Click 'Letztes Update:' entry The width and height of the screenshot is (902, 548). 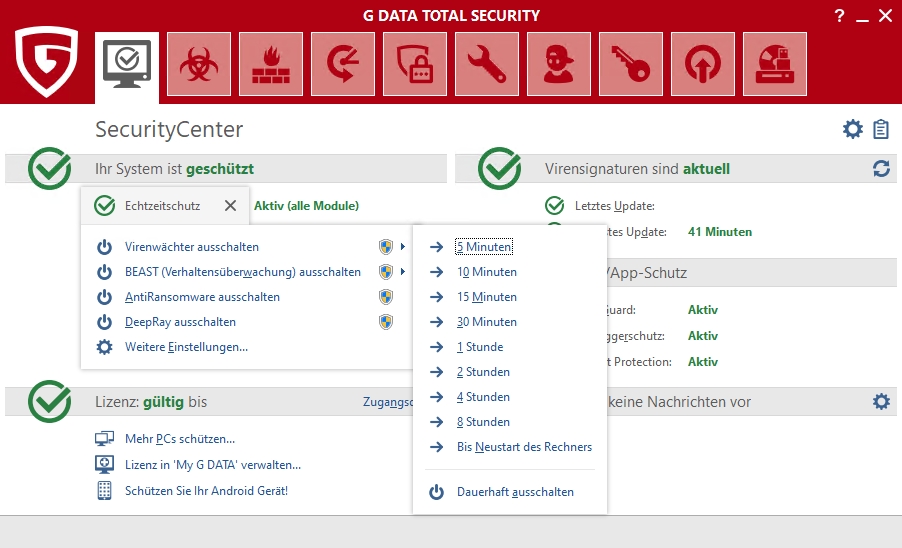(614, 206)
